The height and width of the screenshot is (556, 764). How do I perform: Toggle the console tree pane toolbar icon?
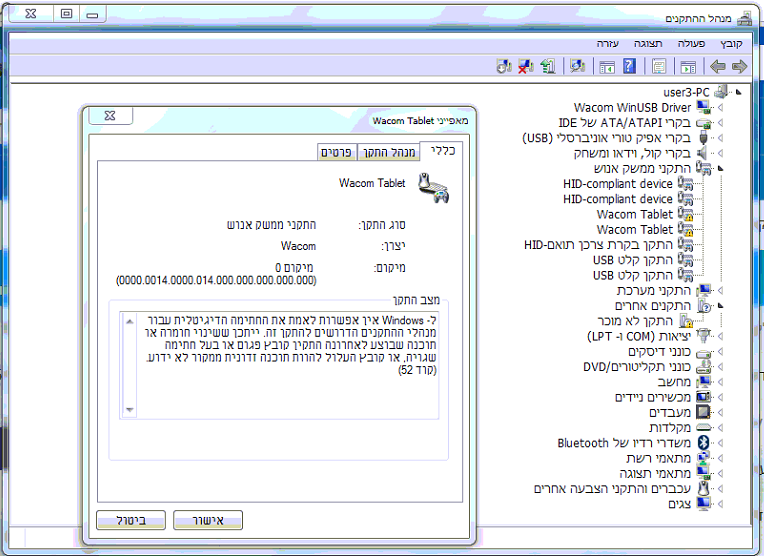pos(688,66)
